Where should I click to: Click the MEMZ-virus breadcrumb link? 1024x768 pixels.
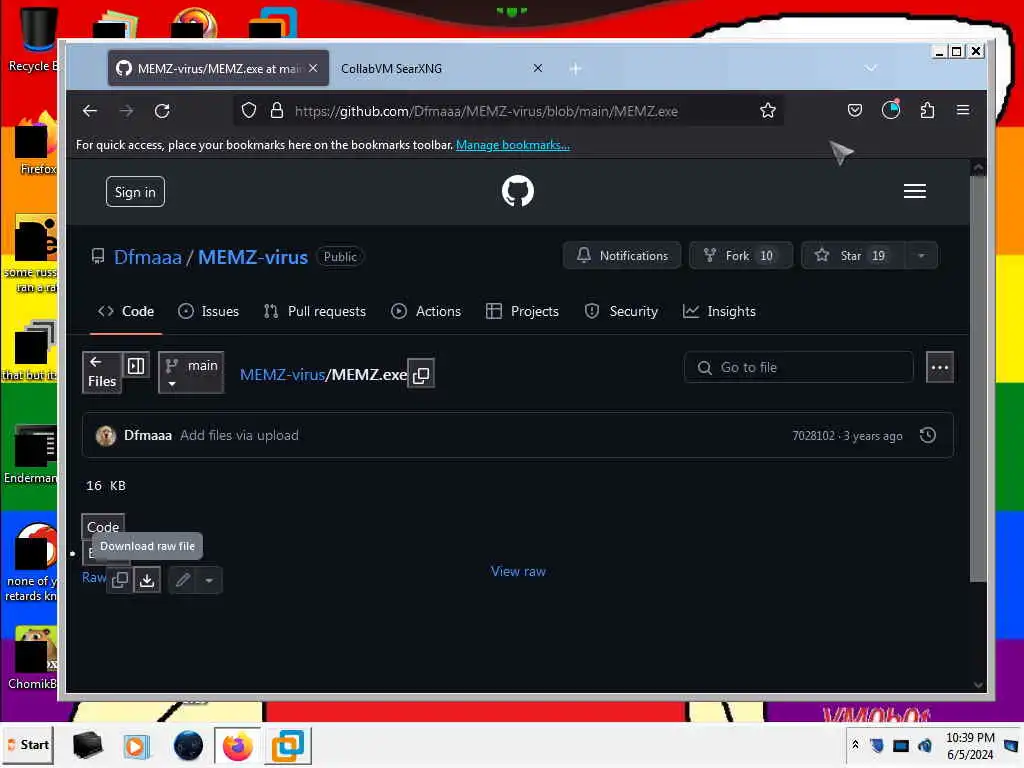click(282, 375)
